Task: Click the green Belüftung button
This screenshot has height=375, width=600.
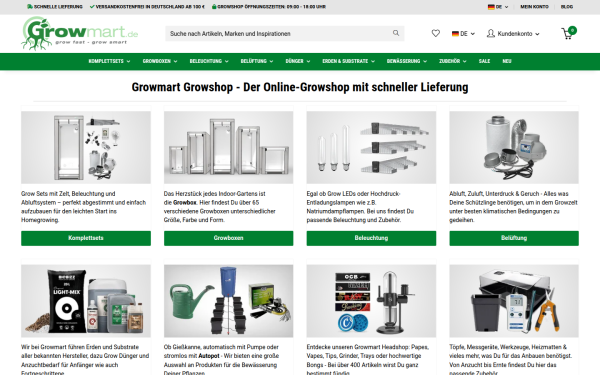Action: pos(514,238)
